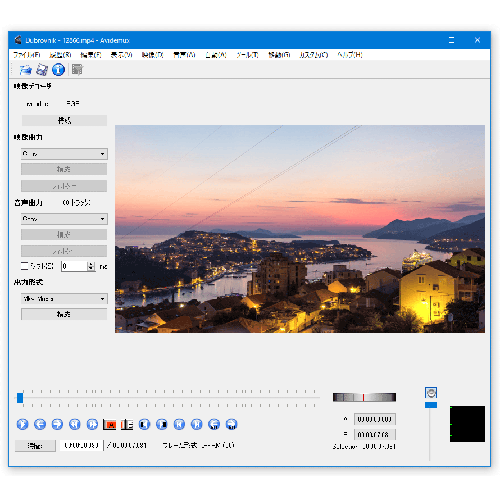This screenshot has height=500, width=500.
Task: Jump to the previous keyframe
Action: tap(75, 424)
